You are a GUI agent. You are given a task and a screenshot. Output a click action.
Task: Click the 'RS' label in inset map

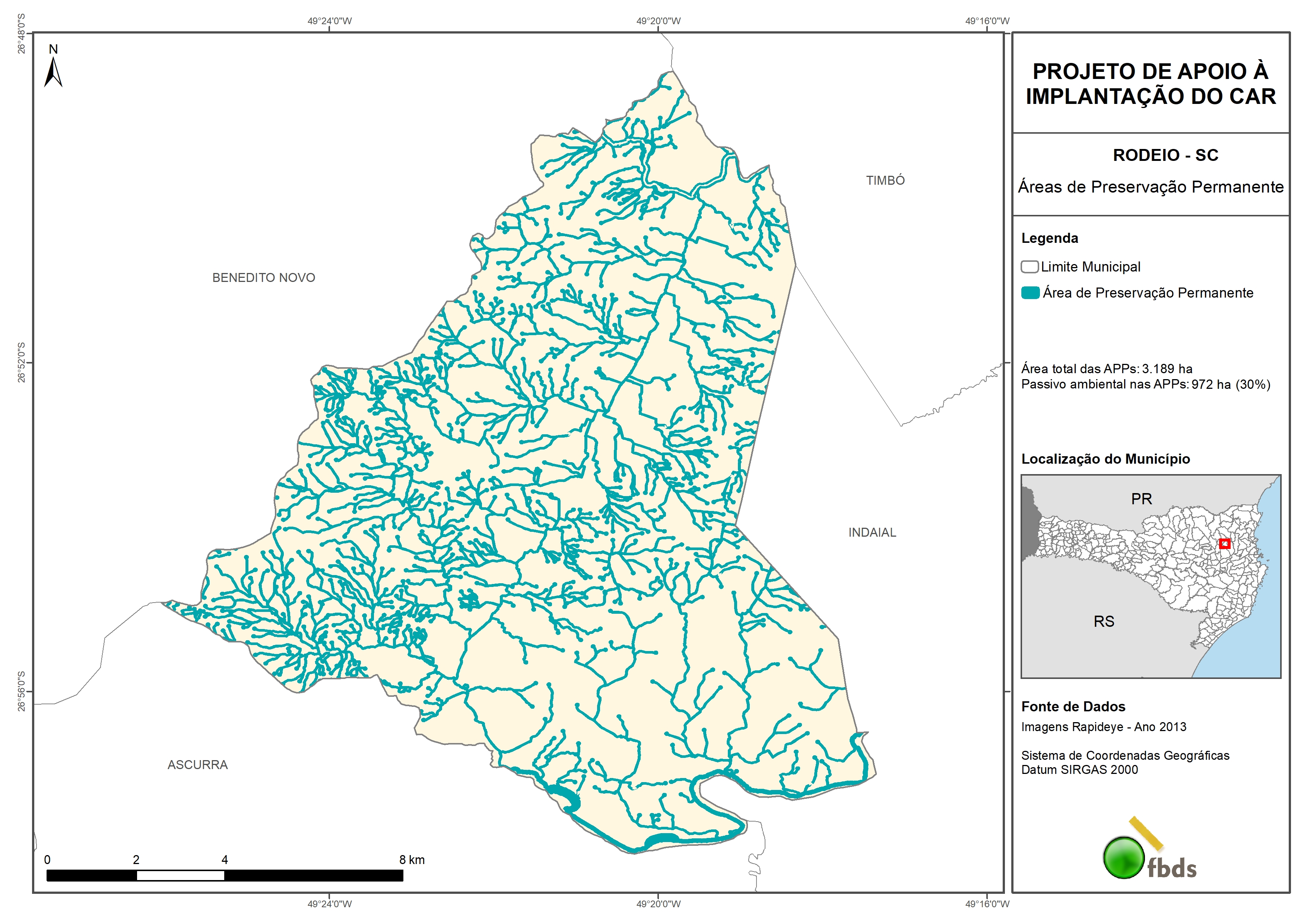(1104, 621)
